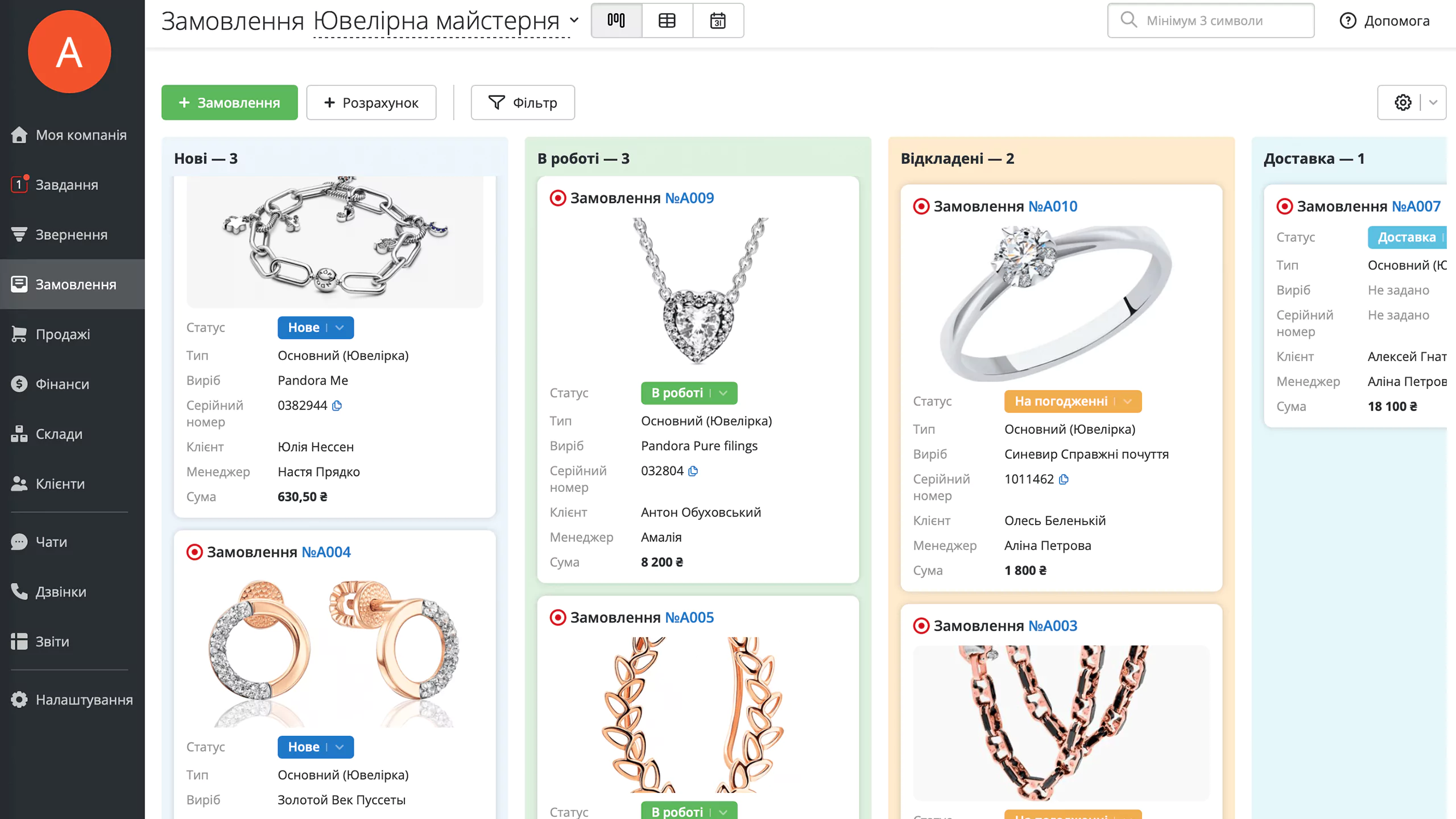Screen dimensions: 1456x819
Task: Click the Розрахунок button
Action: coord(371,102)
